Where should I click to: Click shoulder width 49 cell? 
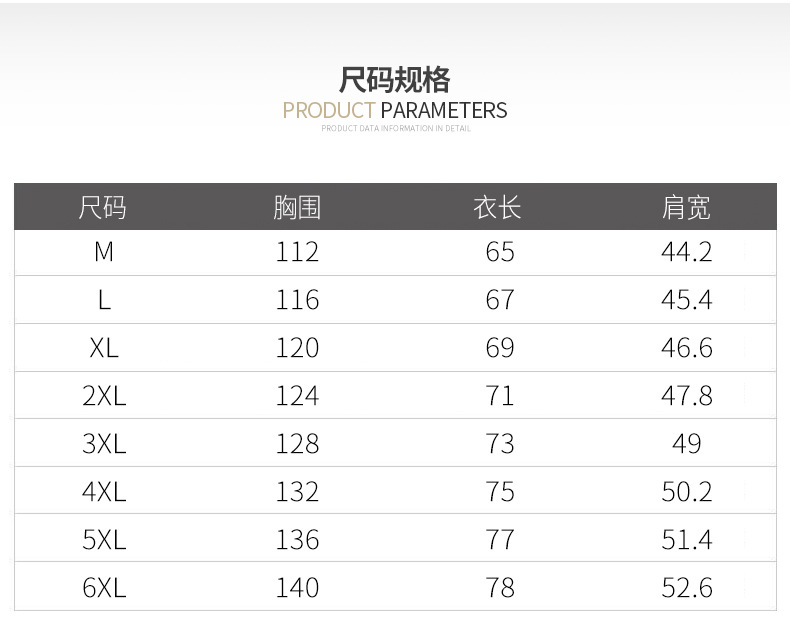click(x=686, y=444)
